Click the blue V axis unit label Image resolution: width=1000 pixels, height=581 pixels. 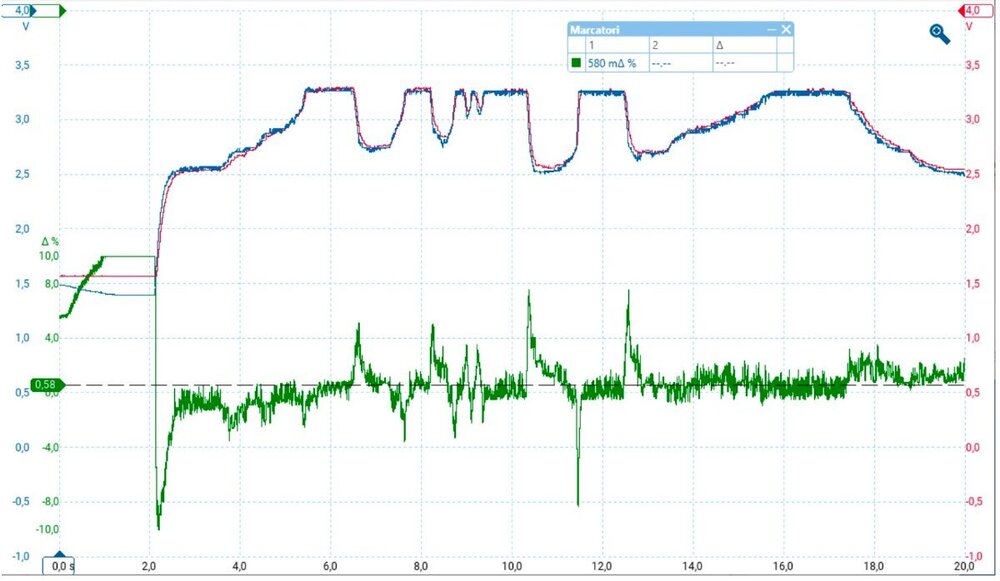(25, 27)
